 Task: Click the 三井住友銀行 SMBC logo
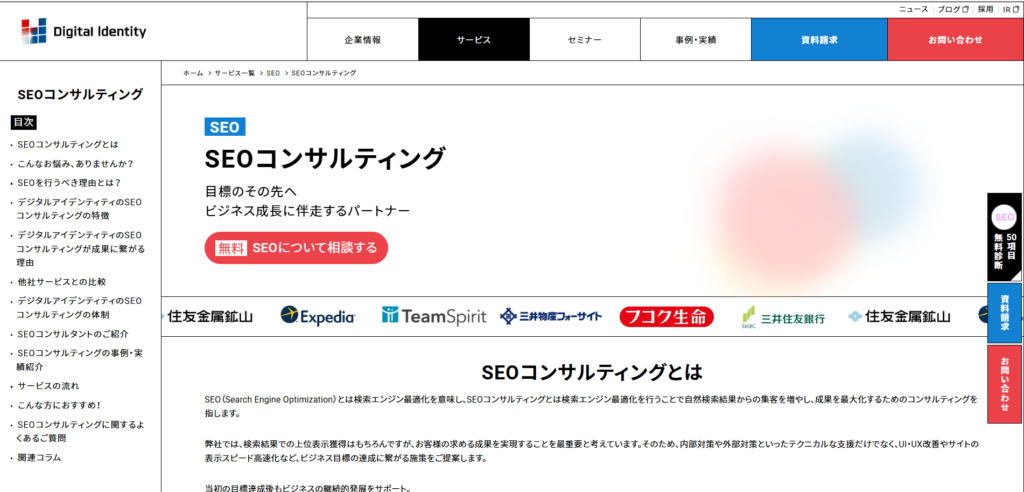tap(783, 318)
